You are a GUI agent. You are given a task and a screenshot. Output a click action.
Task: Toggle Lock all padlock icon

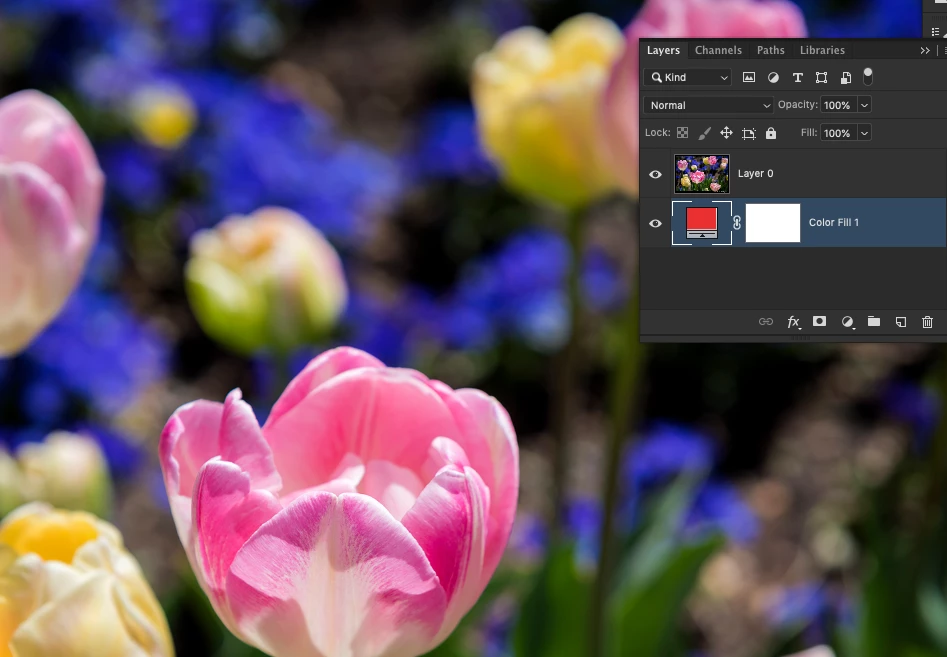pyautogui.click(x=771, y=133)
